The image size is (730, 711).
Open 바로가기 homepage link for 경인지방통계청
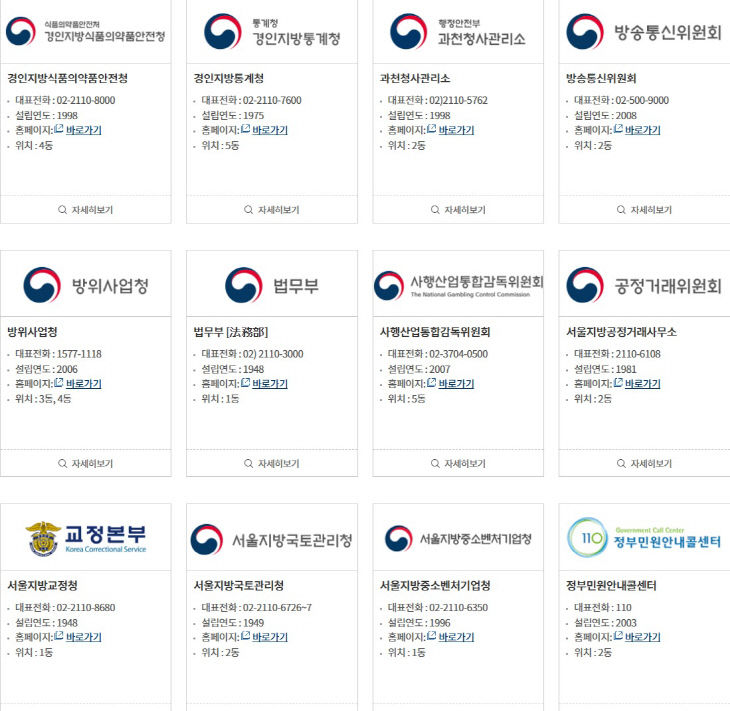[x=270, y=130]
